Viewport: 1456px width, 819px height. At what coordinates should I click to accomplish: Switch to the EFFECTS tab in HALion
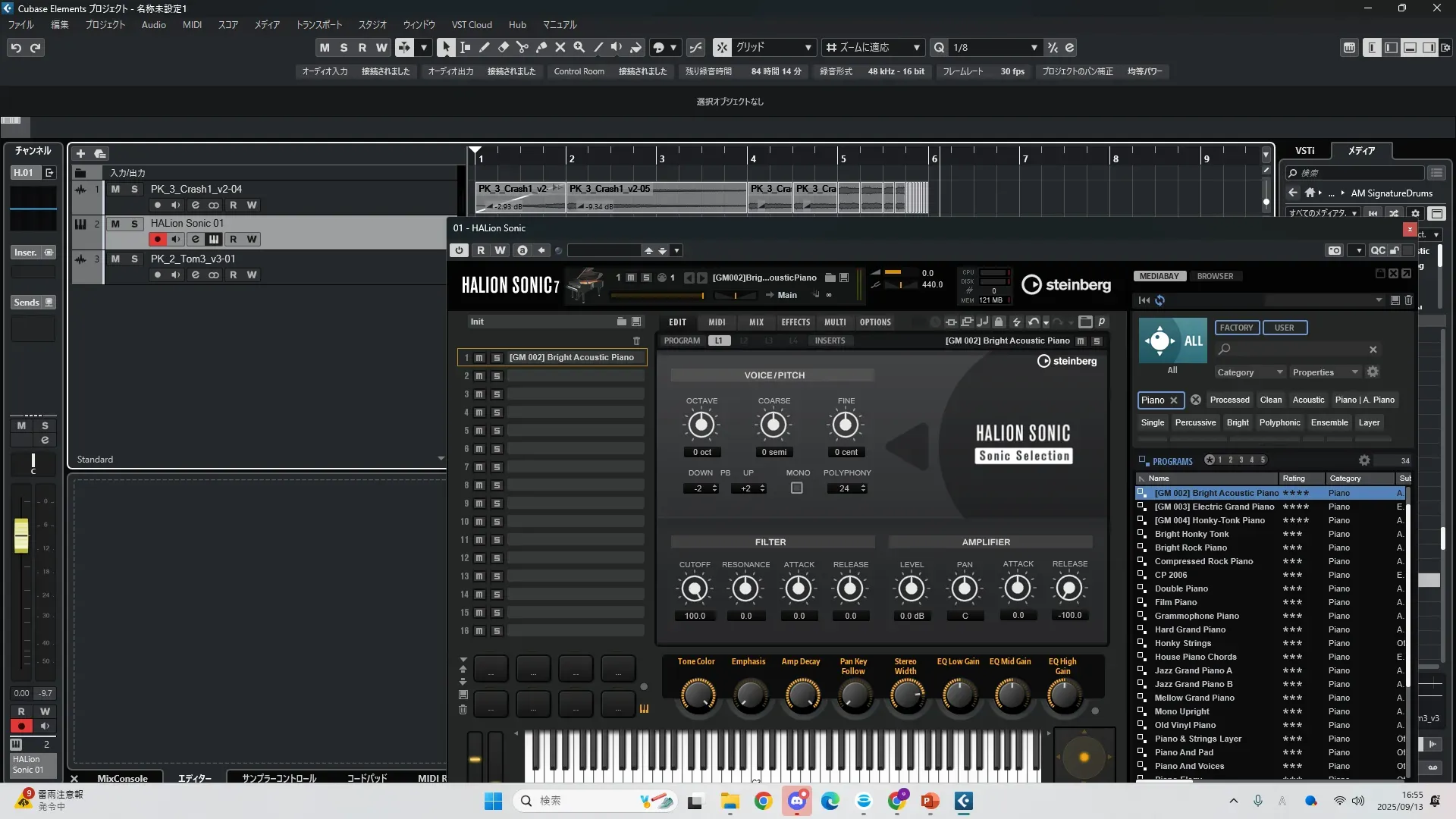pyautogui.click(x=795, y=322)
